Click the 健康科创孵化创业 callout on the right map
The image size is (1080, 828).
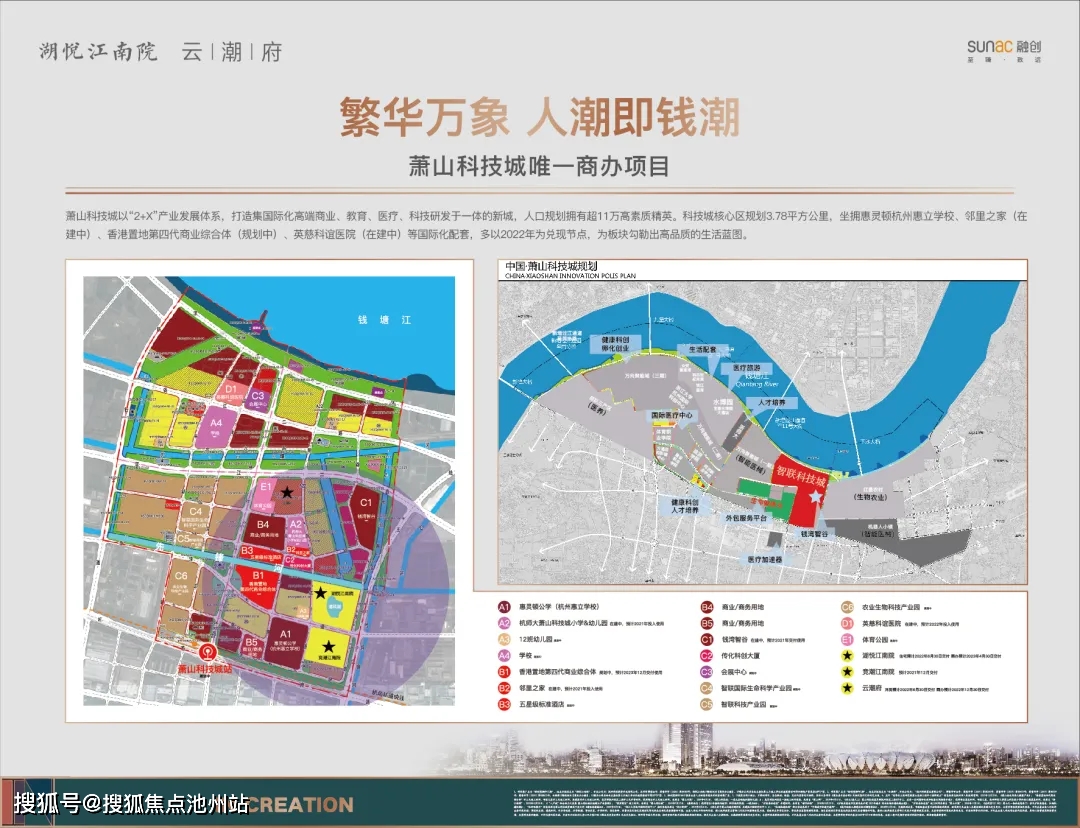pyautogui.click(x=615, y=344)
